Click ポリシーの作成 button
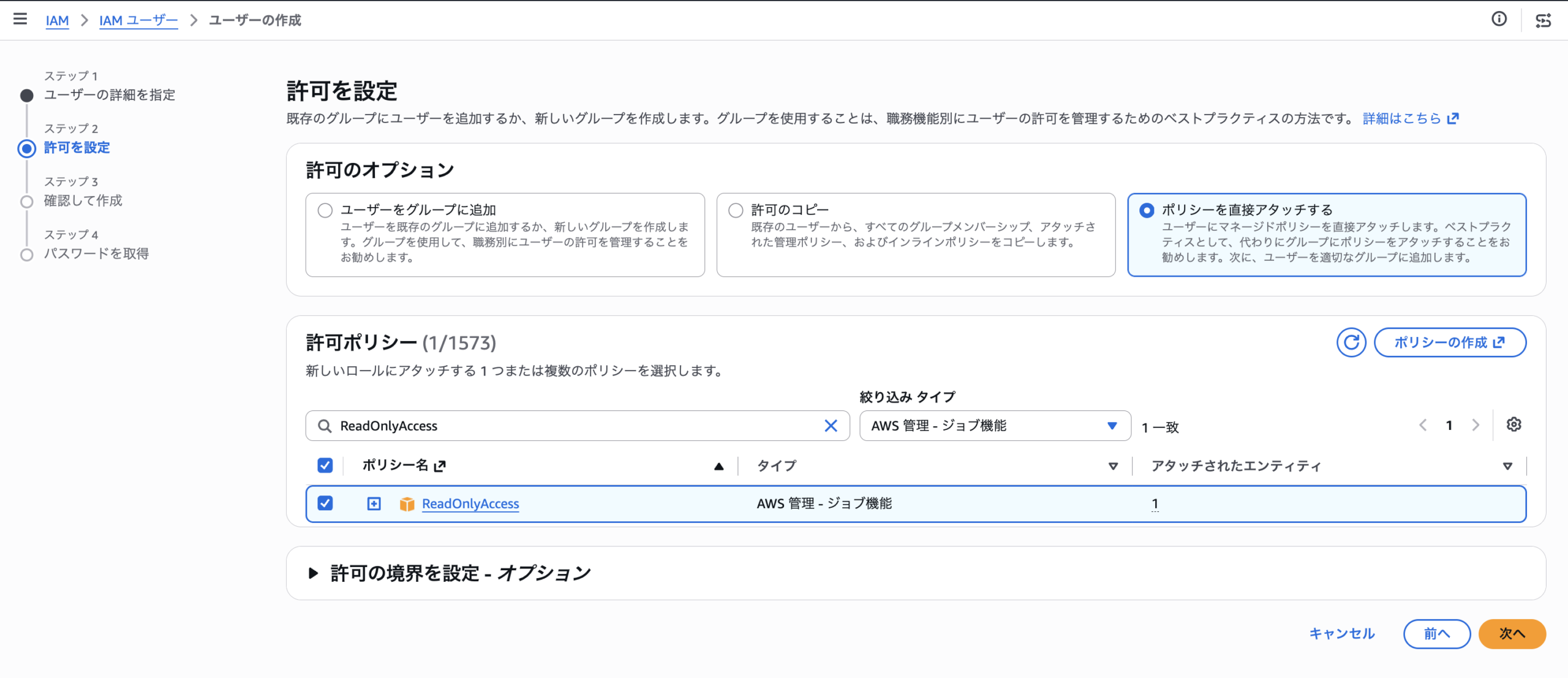 [x=1450, y=342]
